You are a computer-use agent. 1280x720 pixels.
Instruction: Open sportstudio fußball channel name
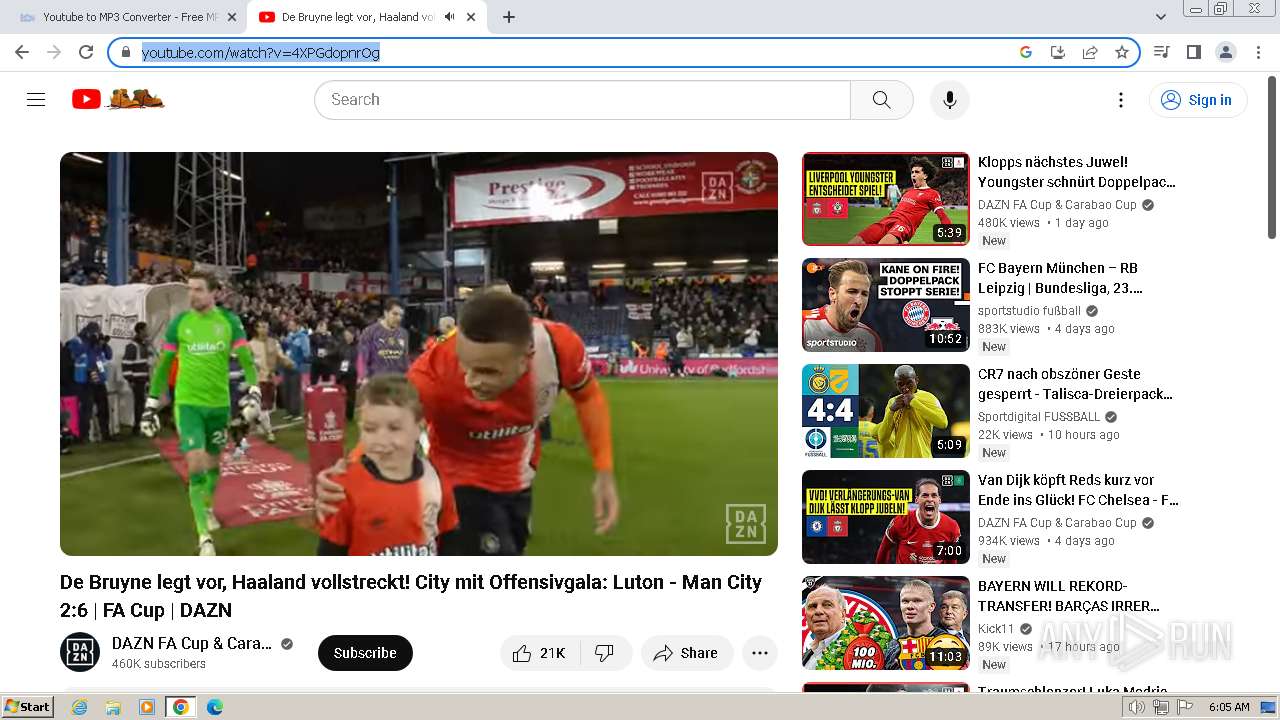point(1029,311)
